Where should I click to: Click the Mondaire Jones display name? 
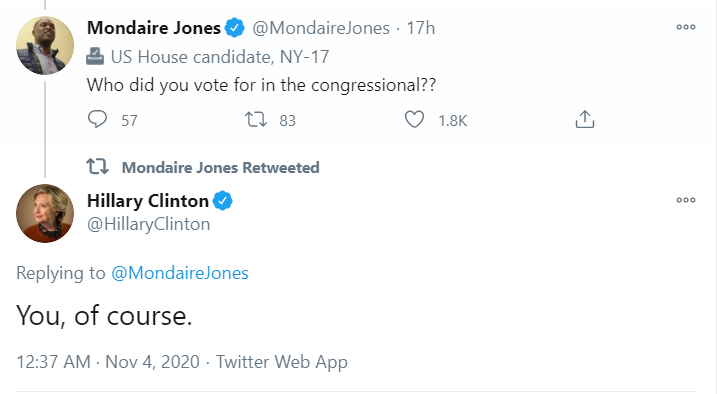[x=154, y=28]
